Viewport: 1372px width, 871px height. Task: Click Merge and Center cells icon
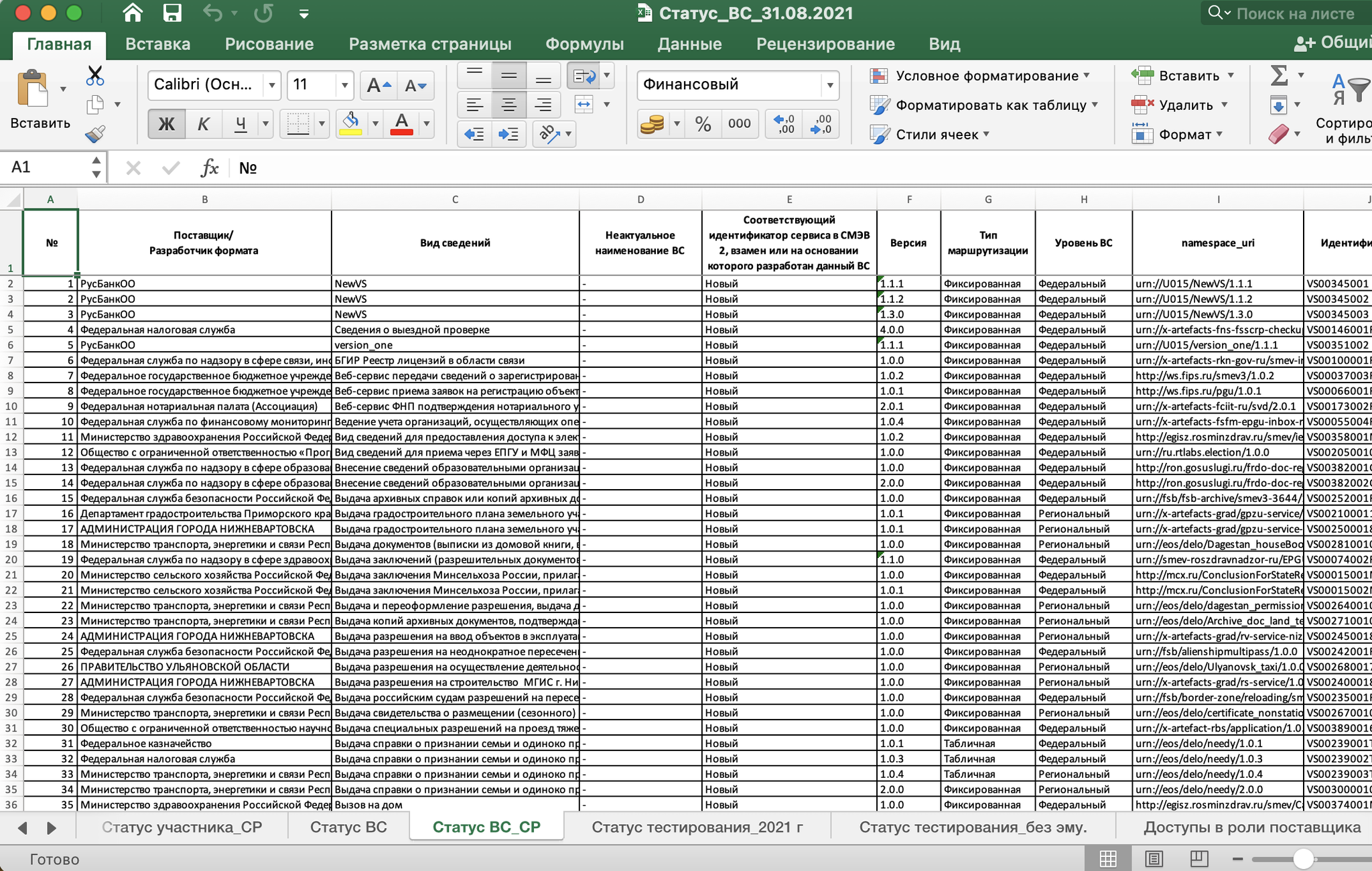pyautogui.click(x=584, y=105)
